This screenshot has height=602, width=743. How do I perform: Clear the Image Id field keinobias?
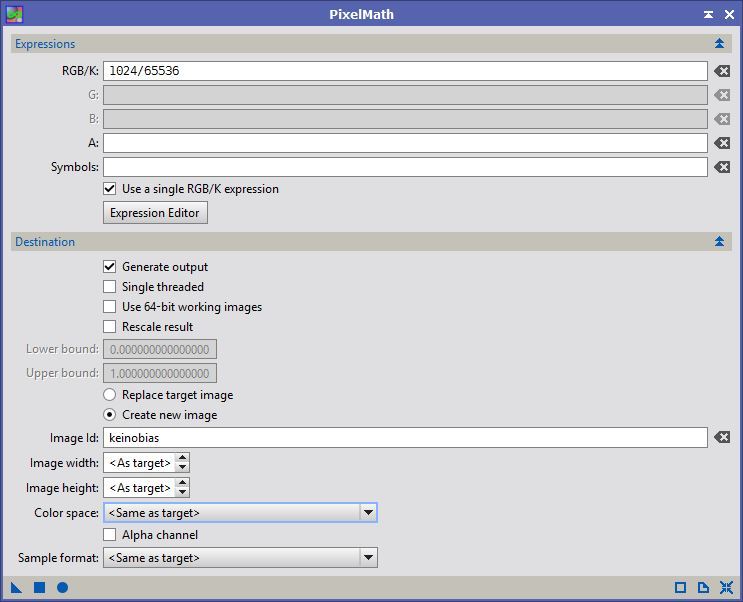pyautogui.click(x=721, y=438)
